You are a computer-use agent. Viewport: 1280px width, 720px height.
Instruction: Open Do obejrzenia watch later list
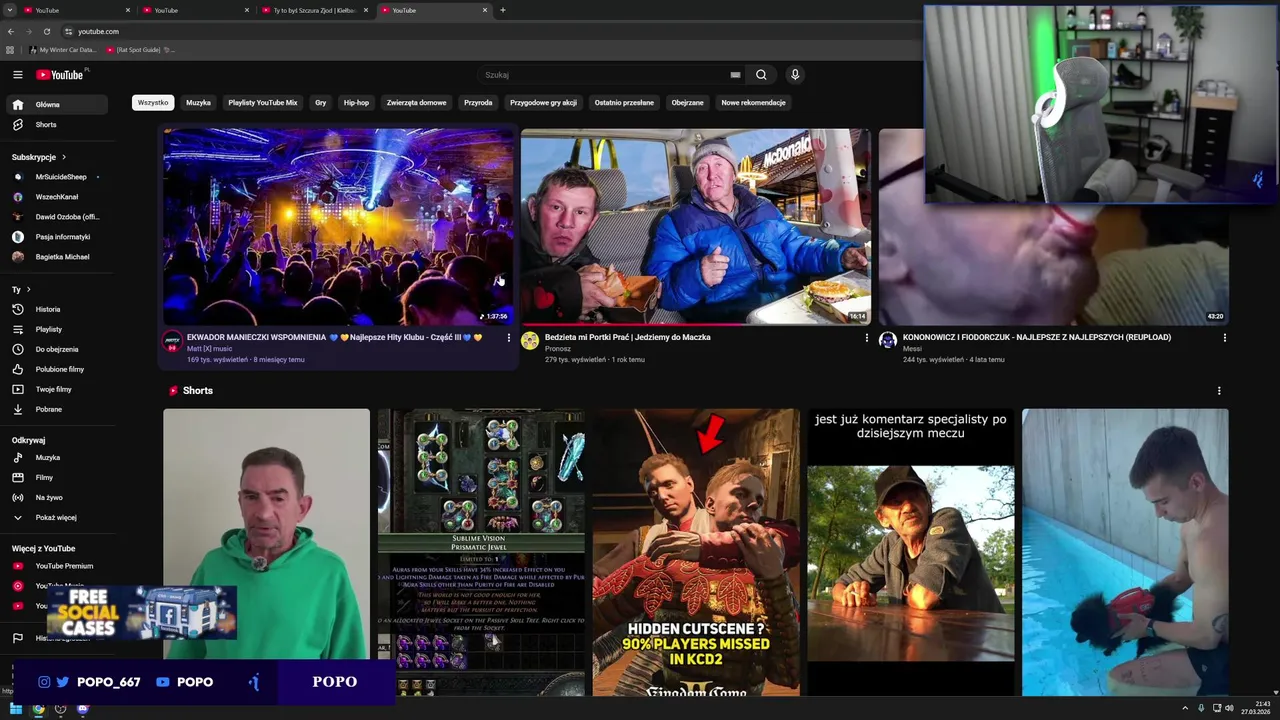pyautogui.click(x=59, y=349)
